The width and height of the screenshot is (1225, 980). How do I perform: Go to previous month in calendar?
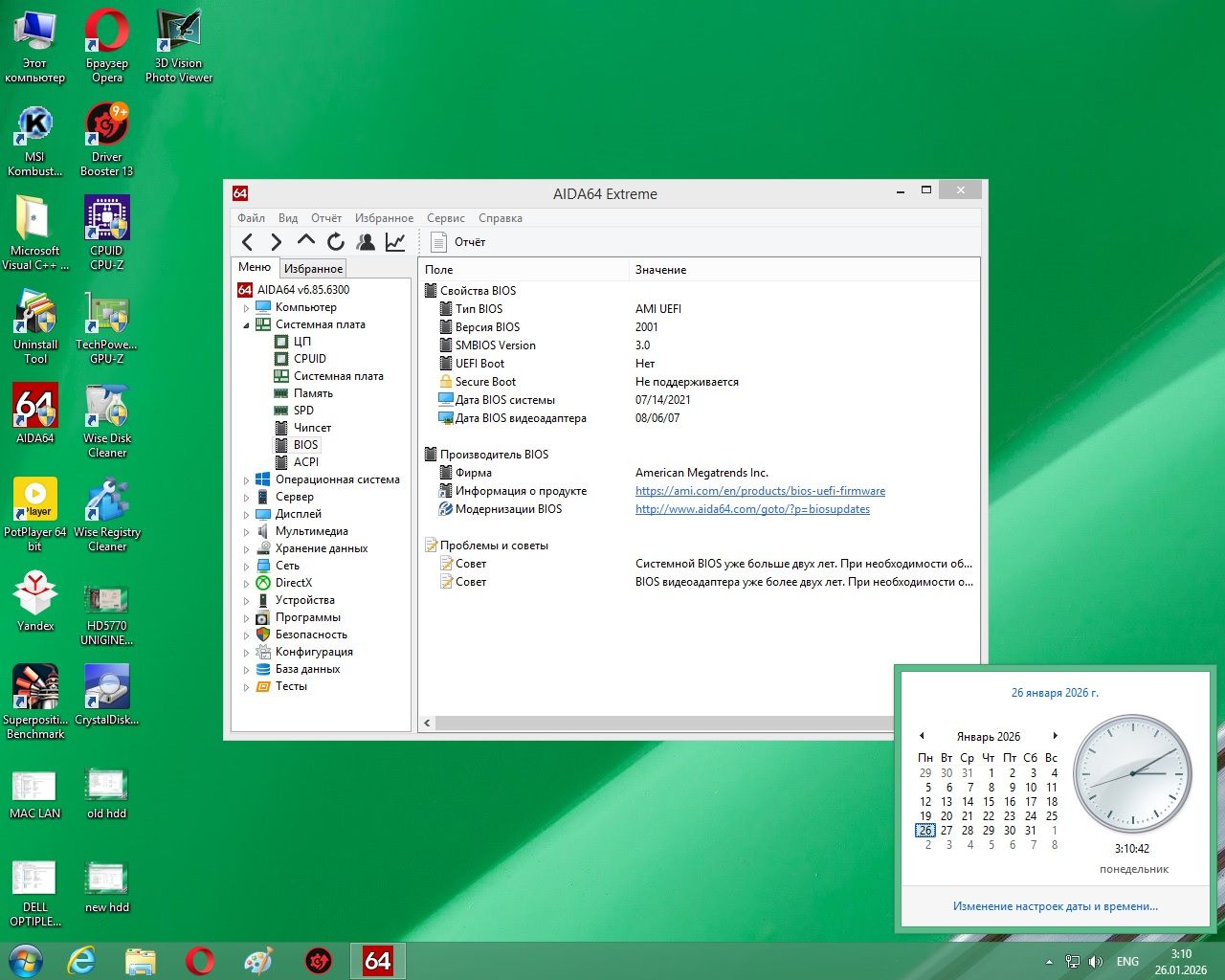click(922, 736)
